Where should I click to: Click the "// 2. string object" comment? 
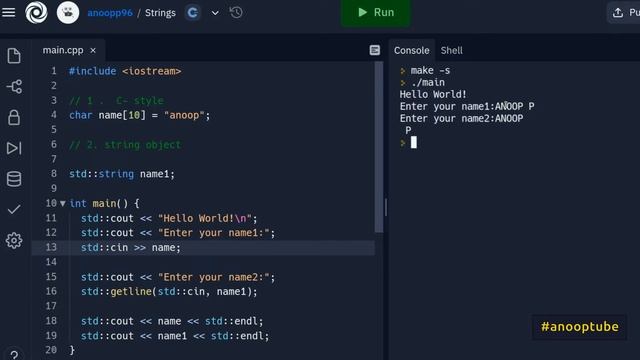pos(125,145)
